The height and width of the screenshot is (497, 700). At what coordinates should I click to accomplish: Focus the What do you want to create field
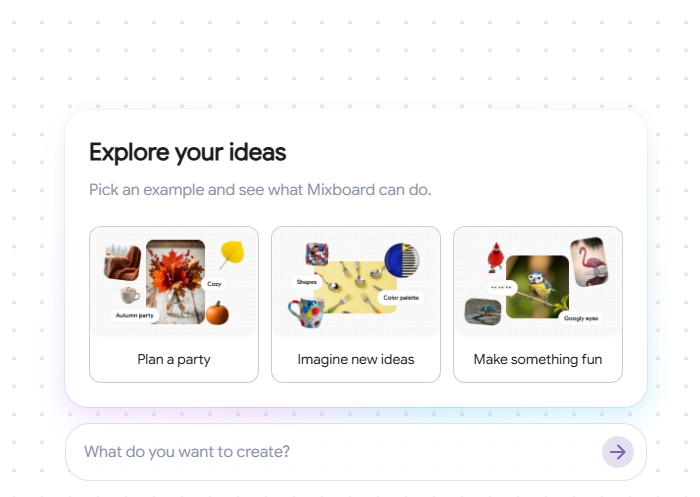coord(330,452)
